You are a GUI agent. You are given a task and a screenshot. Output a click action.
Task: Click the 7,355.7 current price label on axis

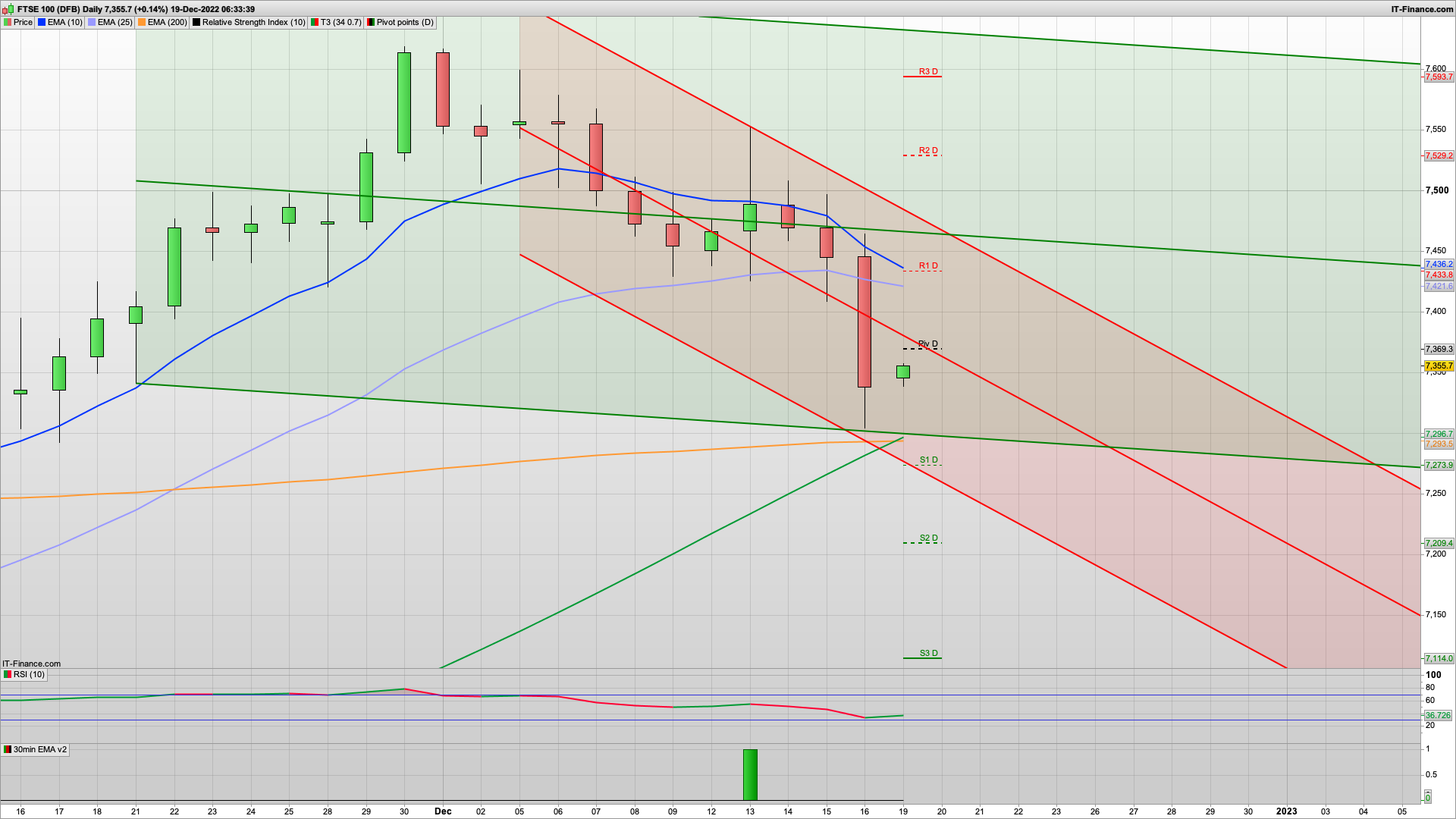click(x=1438, y=366)
